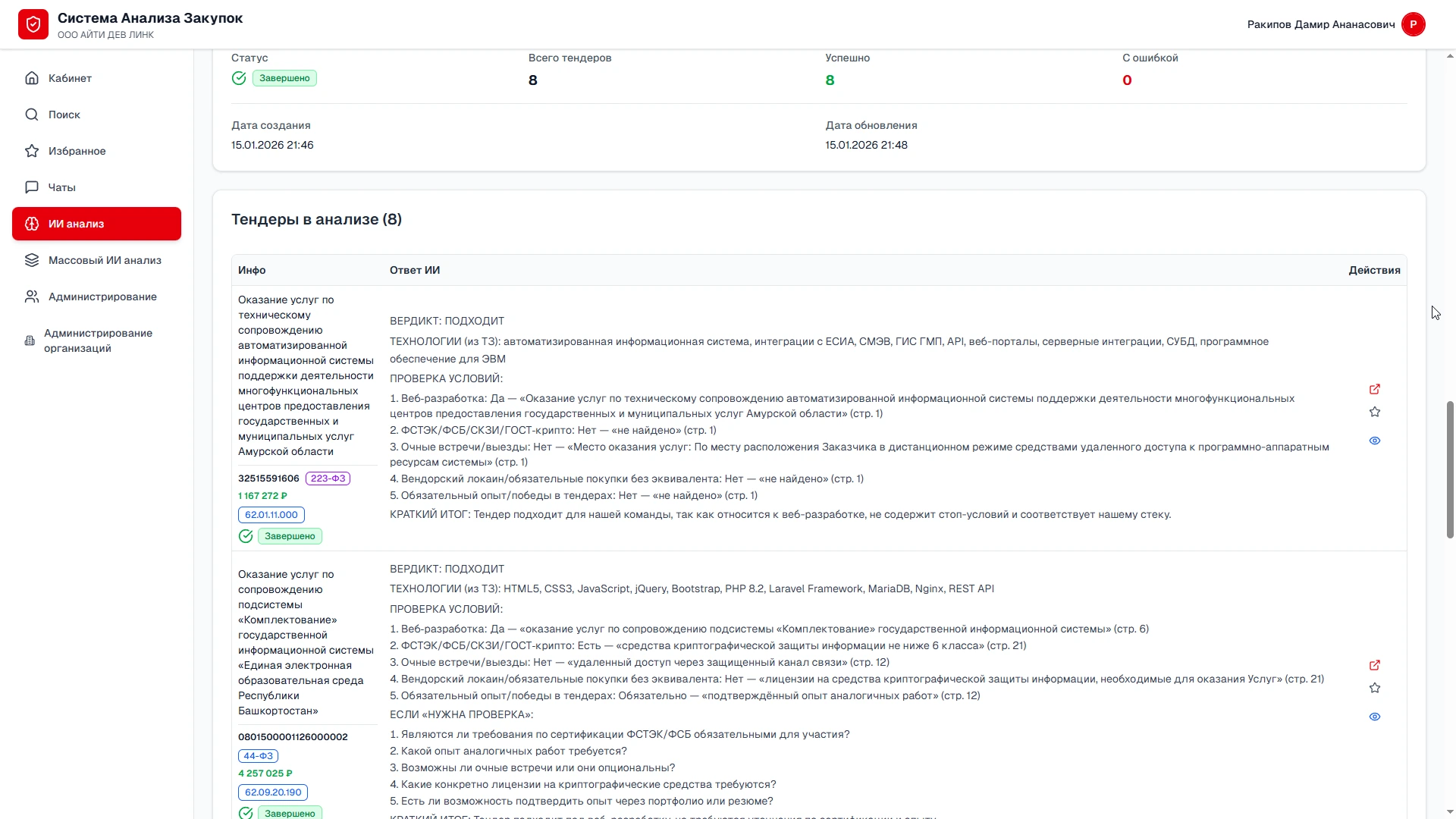Viewport: 1456px width, 819px height.
Task: Open external link for Amur region tender
Action: click(1374, 389)
